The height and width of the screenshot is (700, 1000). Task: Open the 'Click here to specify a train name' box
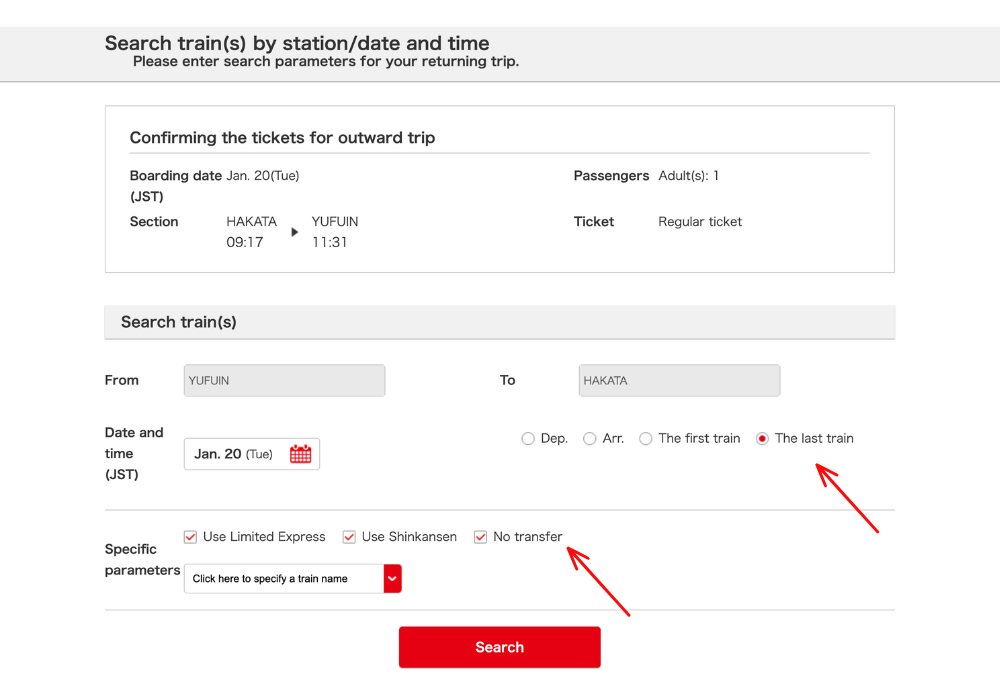click(x=283, y=578)
